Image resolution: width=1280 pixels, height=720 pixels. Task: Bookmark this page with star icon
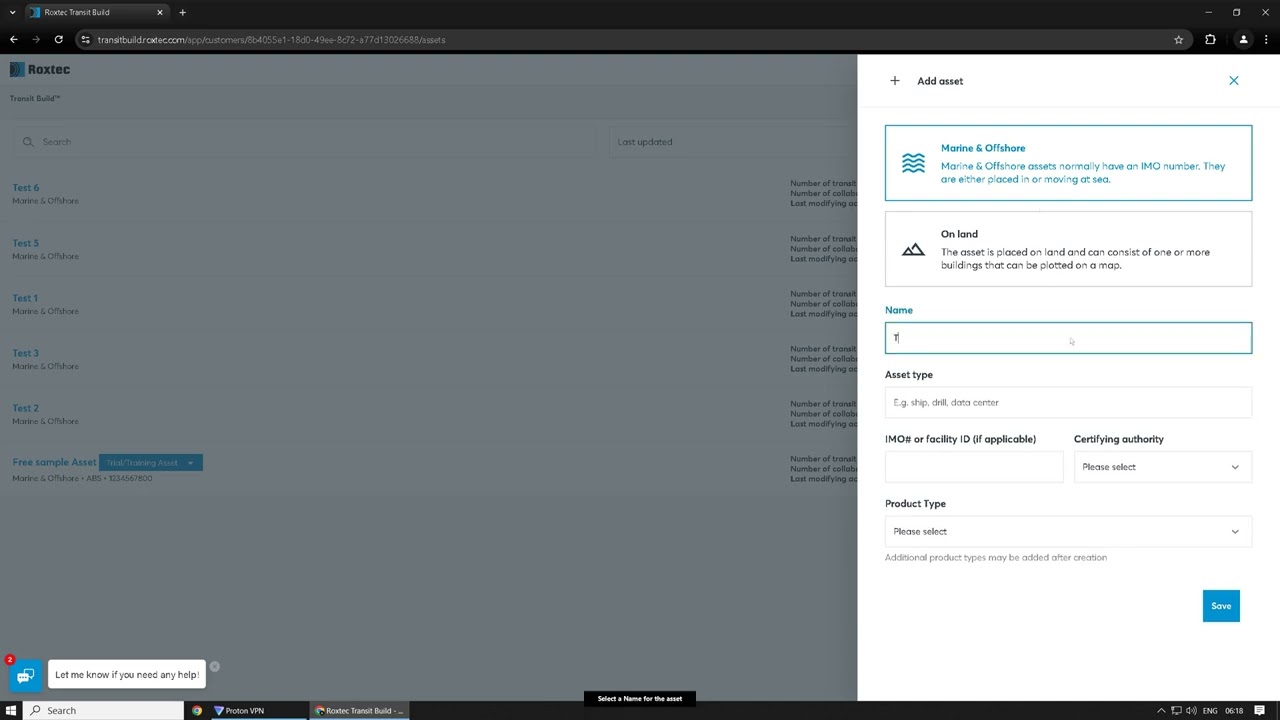tap(1178, 40)
